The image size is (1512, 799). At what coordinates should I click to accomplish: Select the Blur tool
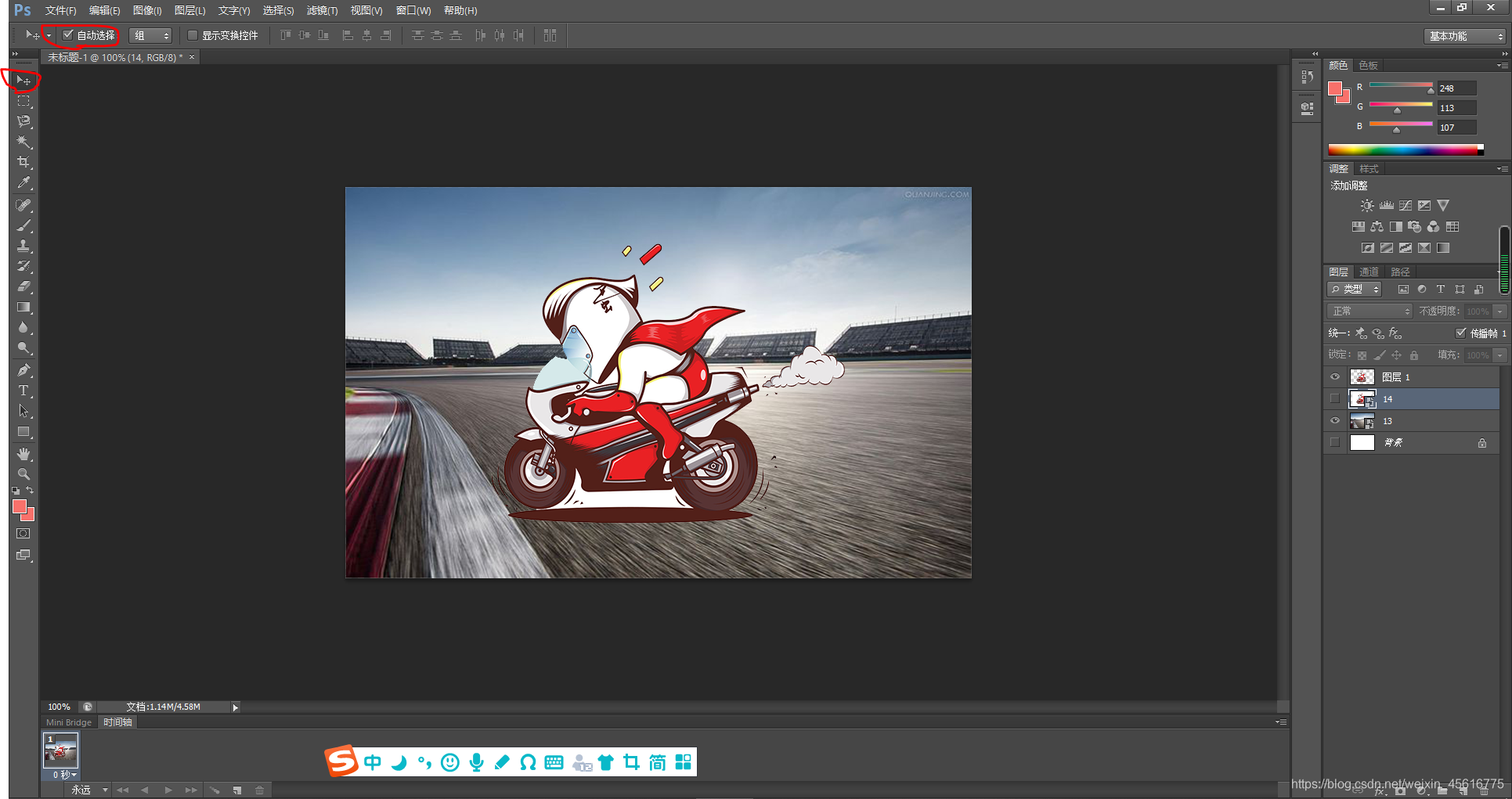tap(23, 327)
